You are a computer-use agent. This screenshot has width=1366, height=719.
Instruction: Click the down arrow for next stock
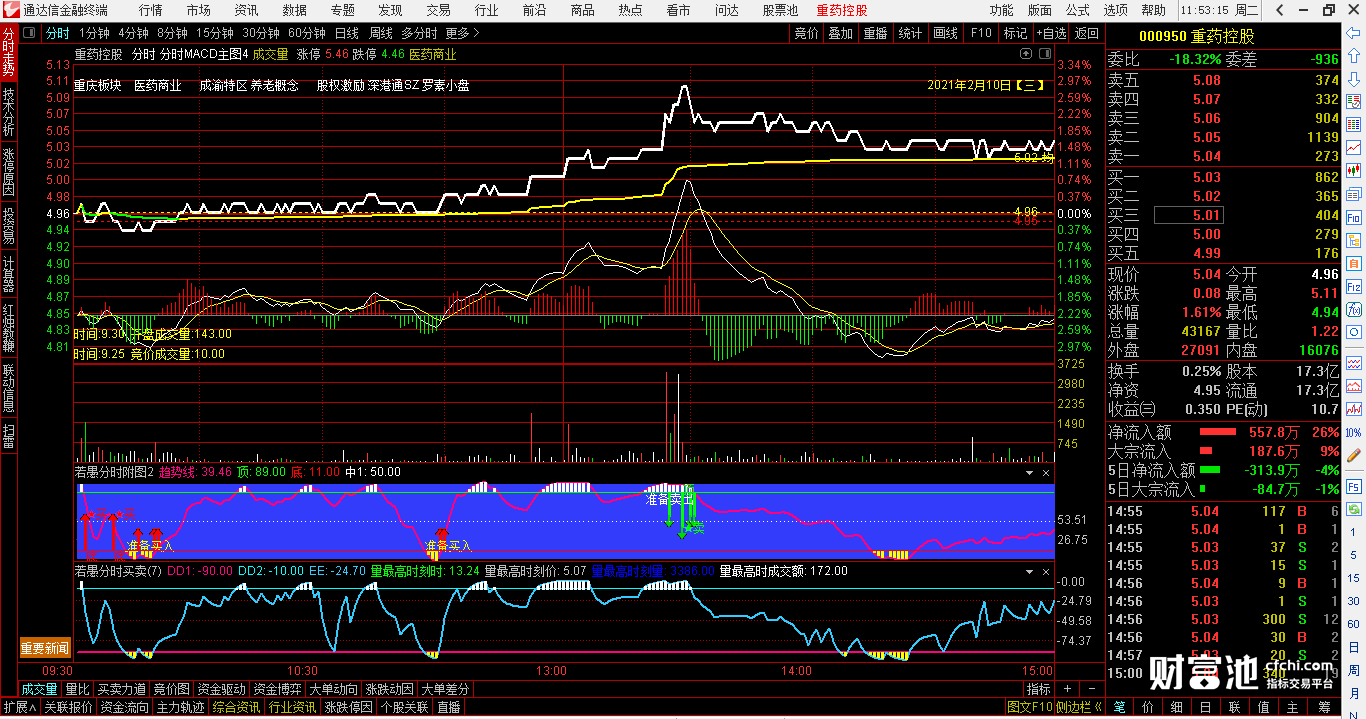[1354, 79]
